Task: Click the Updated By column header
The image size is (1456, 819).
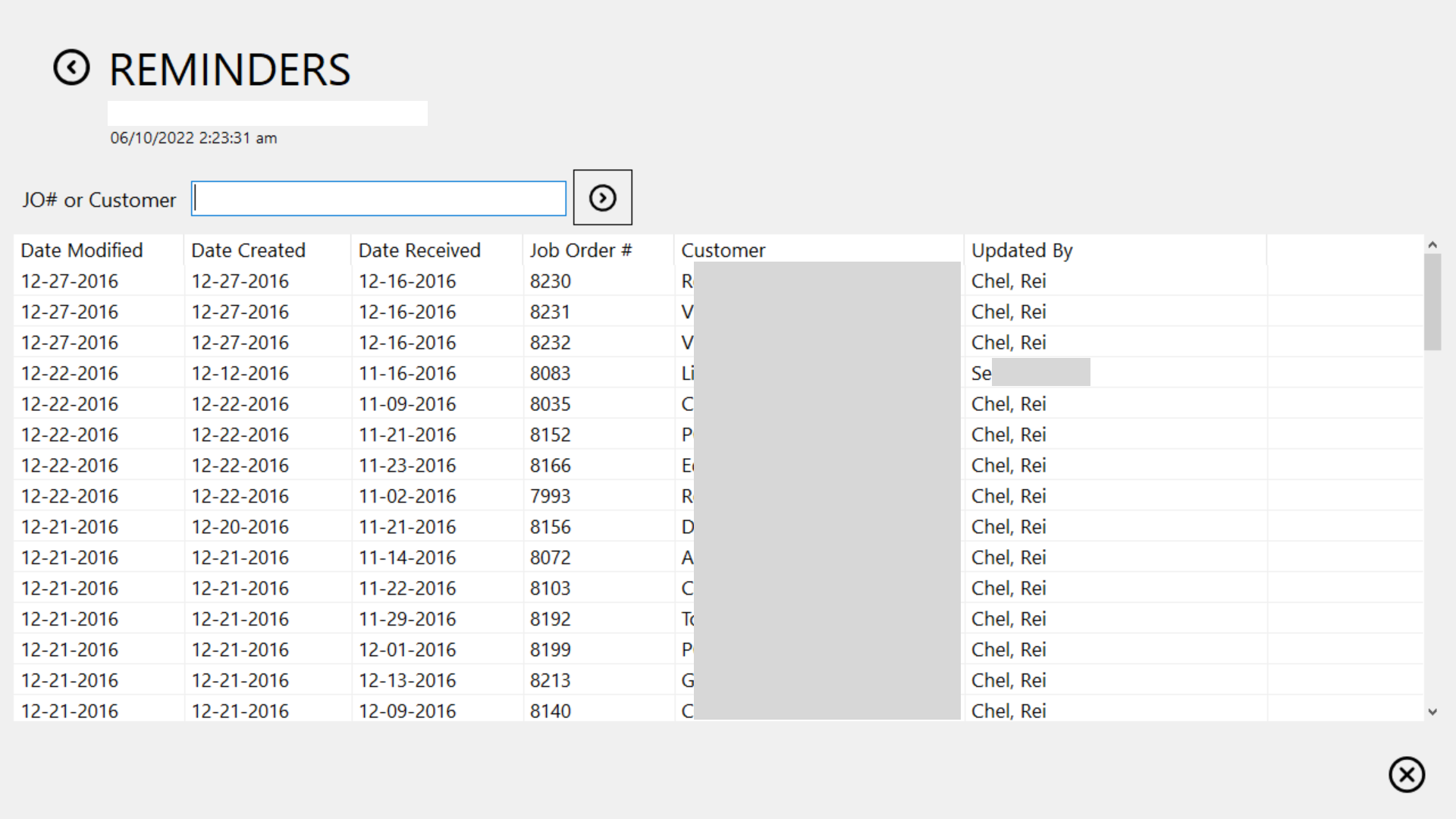Action: tap(1021, 250)
